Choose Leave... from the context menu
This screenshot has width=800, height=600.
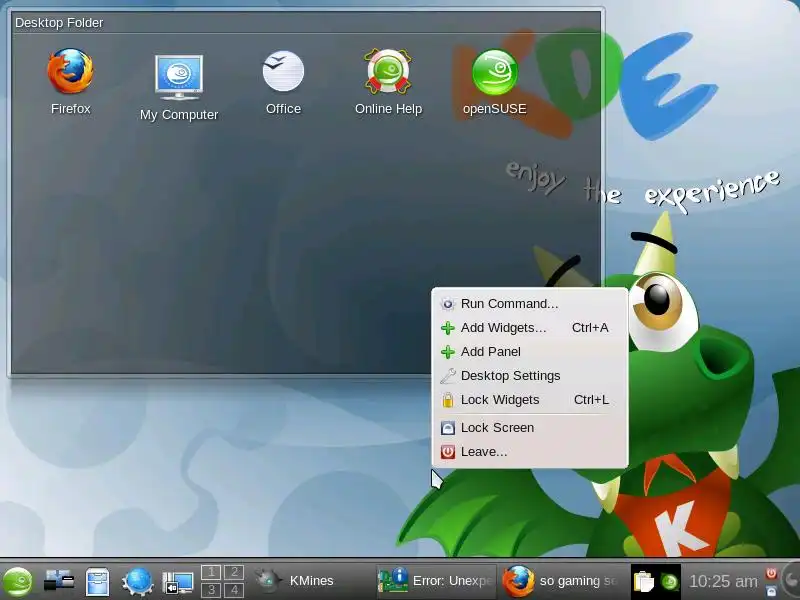(x=530, y=452)
